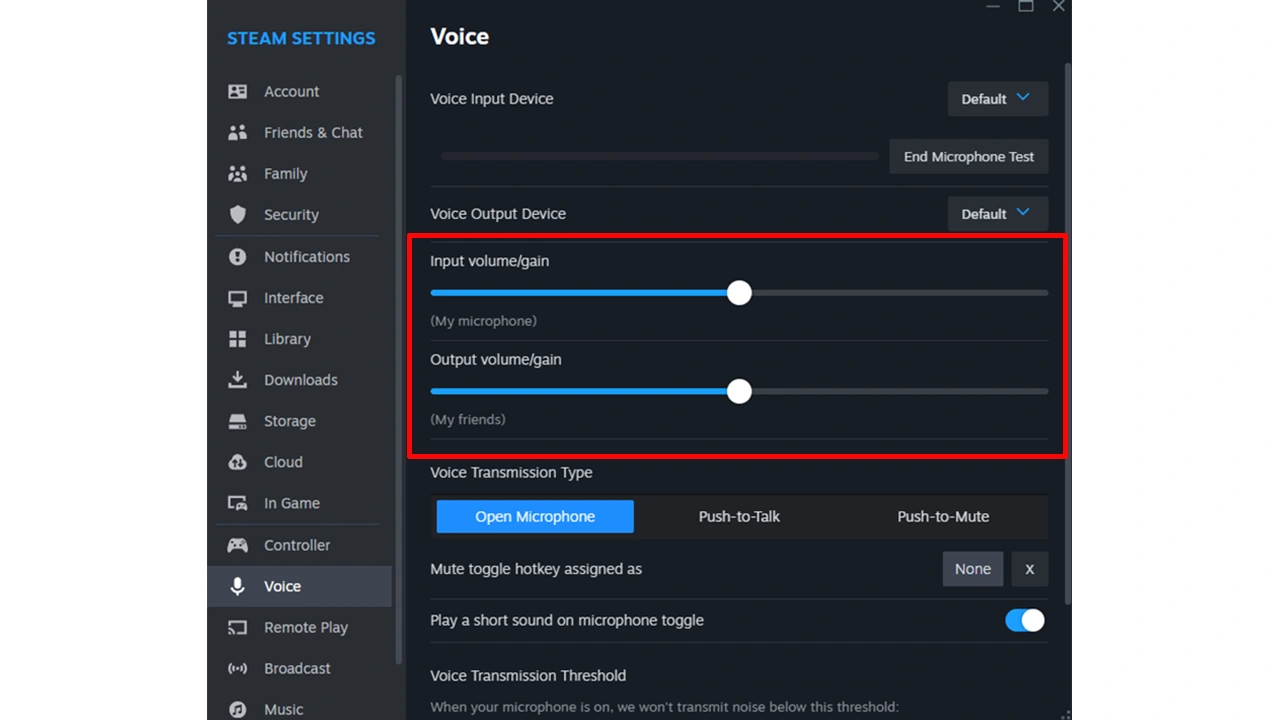
Task: Click the settings content scrollbar
Action: tap(1067, 333)
